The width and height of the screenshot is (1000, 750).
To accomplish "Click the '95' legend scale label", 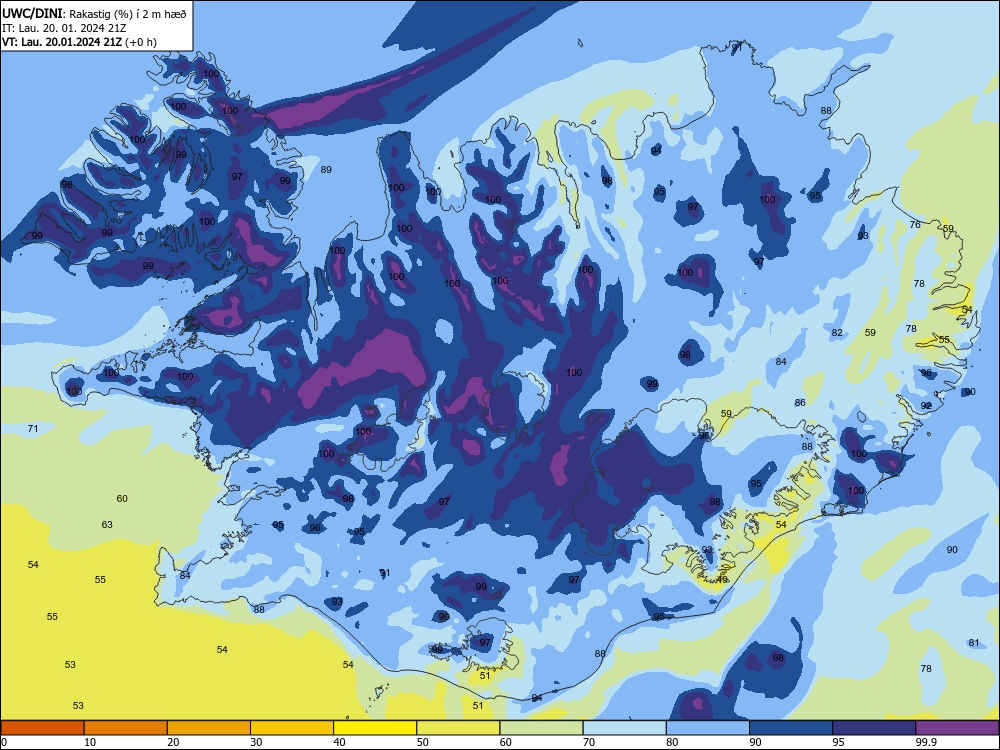I will pos(838,742).
